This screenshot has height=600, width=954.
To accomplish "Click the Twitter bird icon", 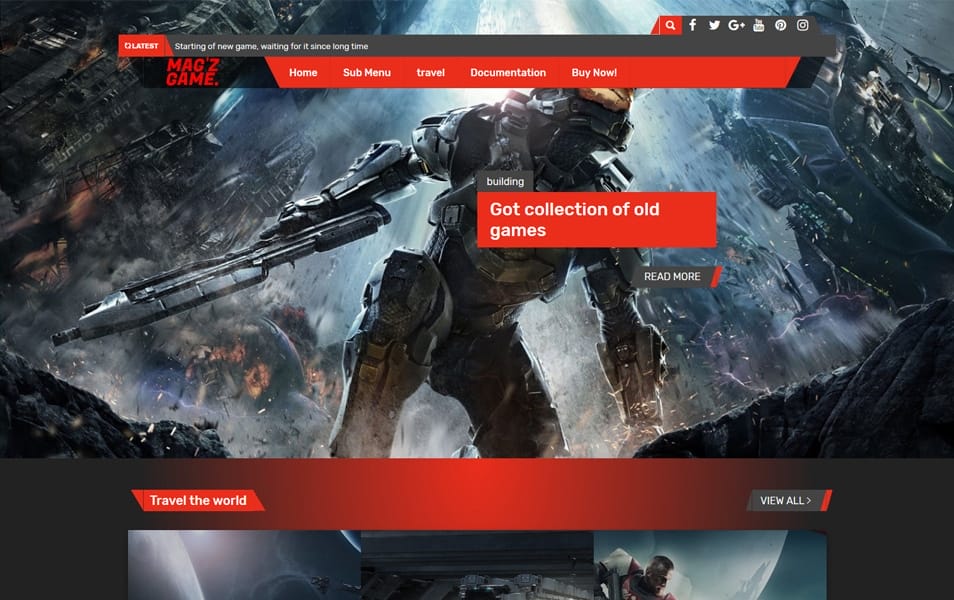I will click(713, 24).
